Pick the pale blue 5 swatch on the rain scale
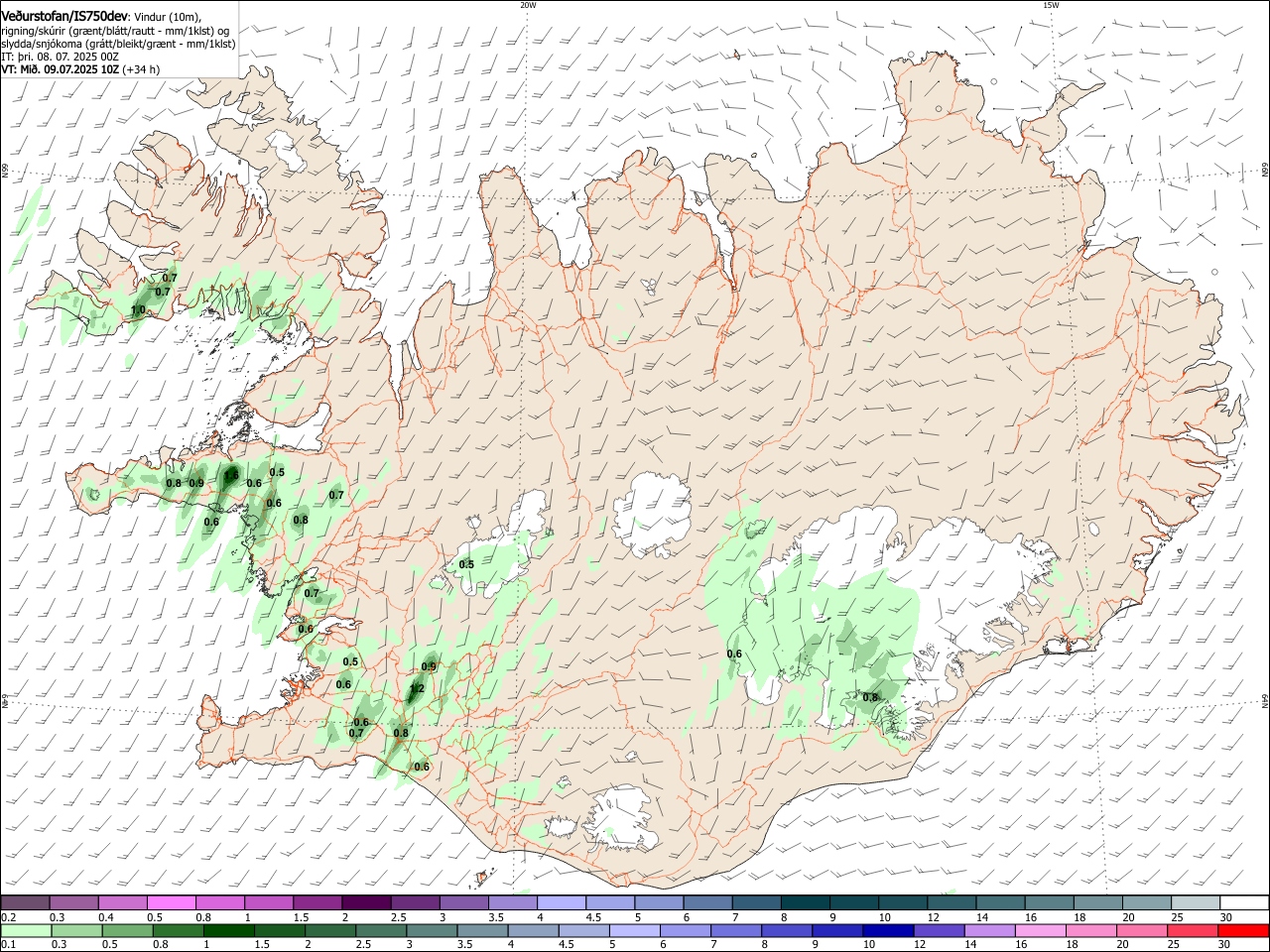The image size is (1270, 952). (634, 931)
